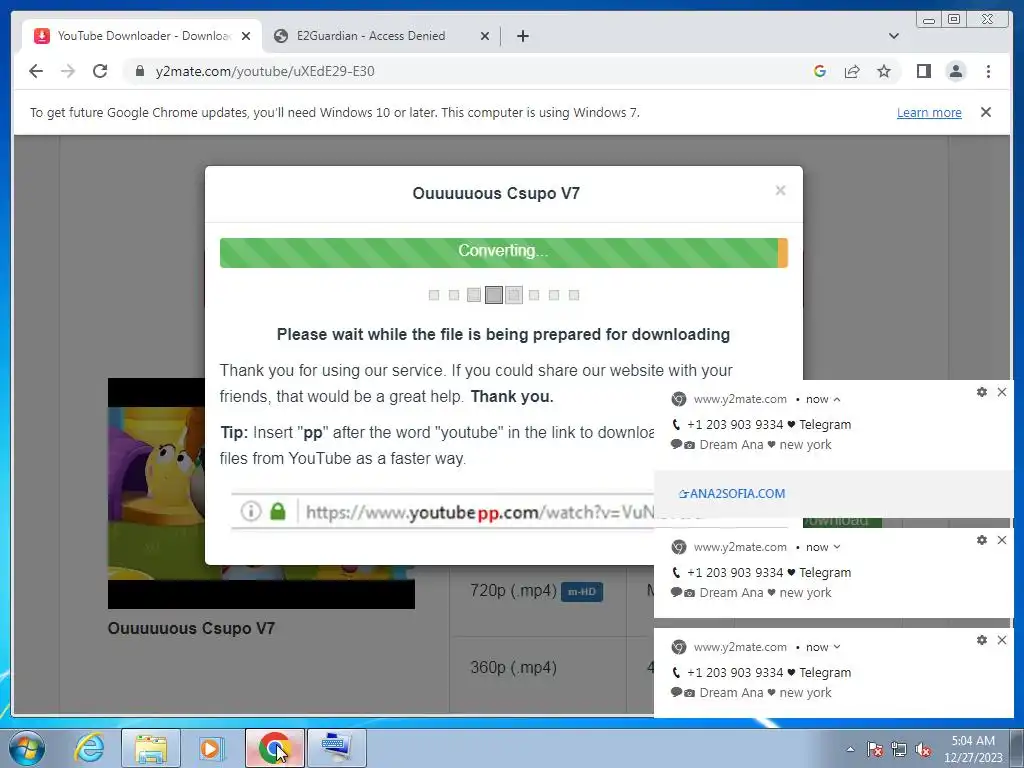Open the Windows Start menu
This screenshot has height=768, width=1024.
point(26,747)
